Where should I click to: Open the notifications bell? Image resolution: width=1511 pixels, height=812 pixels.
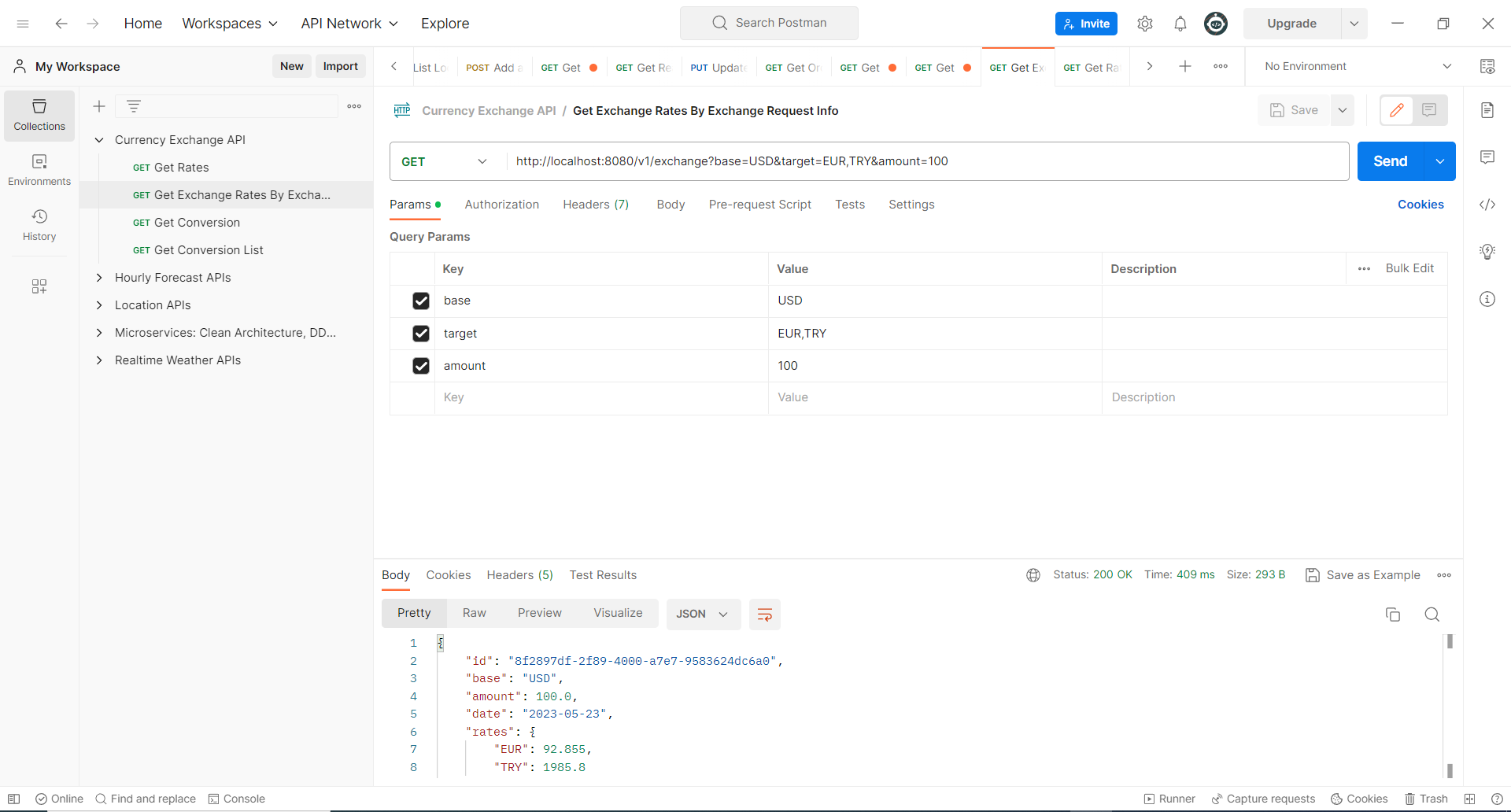[x=1180, y=24]
